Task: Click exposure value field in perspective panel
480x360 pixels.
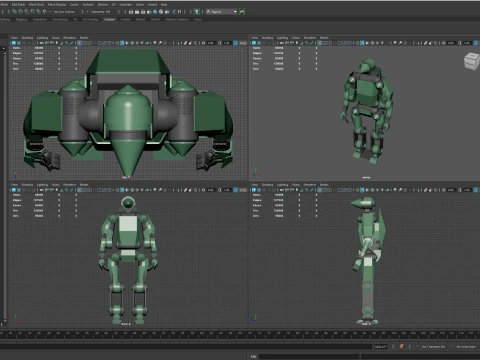Action: coord(451,43)
